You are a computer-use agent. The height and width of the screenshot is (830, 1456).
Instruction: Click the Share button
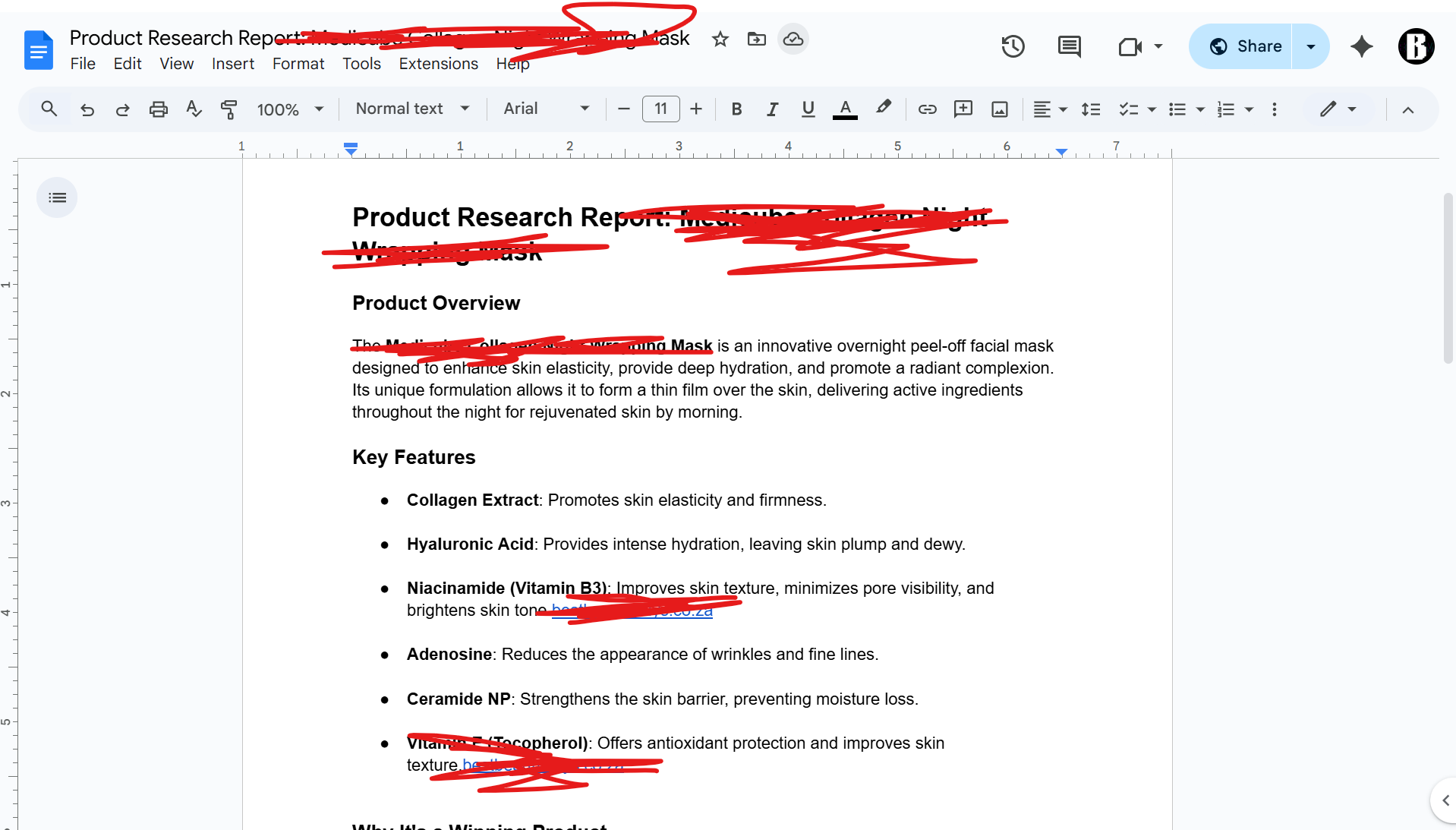pos(1245,46)
